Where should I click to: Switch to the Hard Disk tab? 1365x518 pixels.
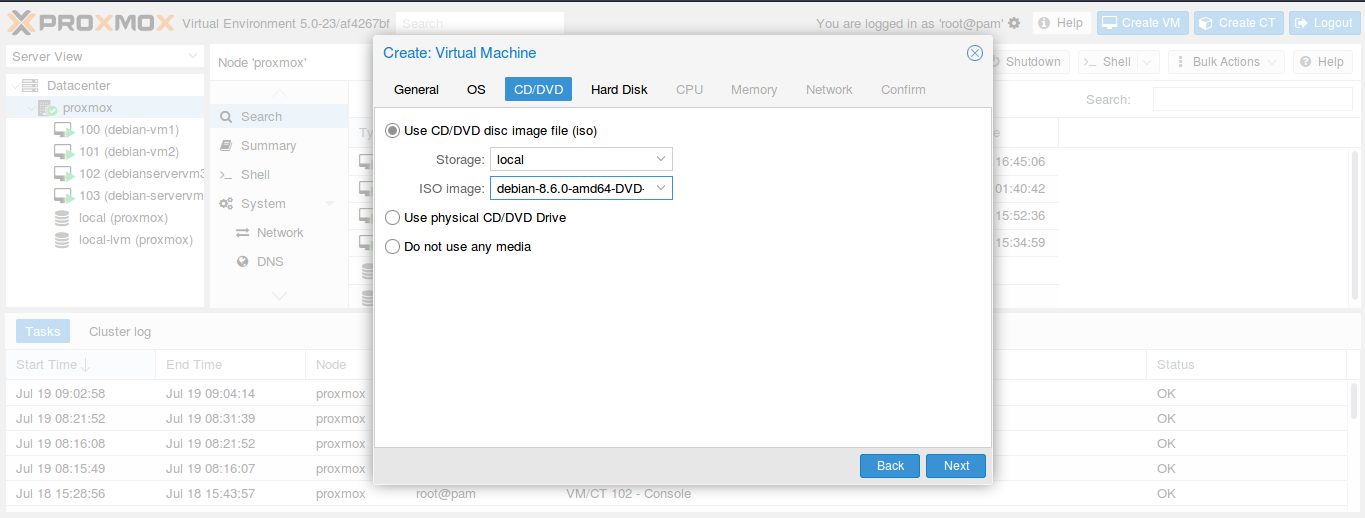[619, 89]
